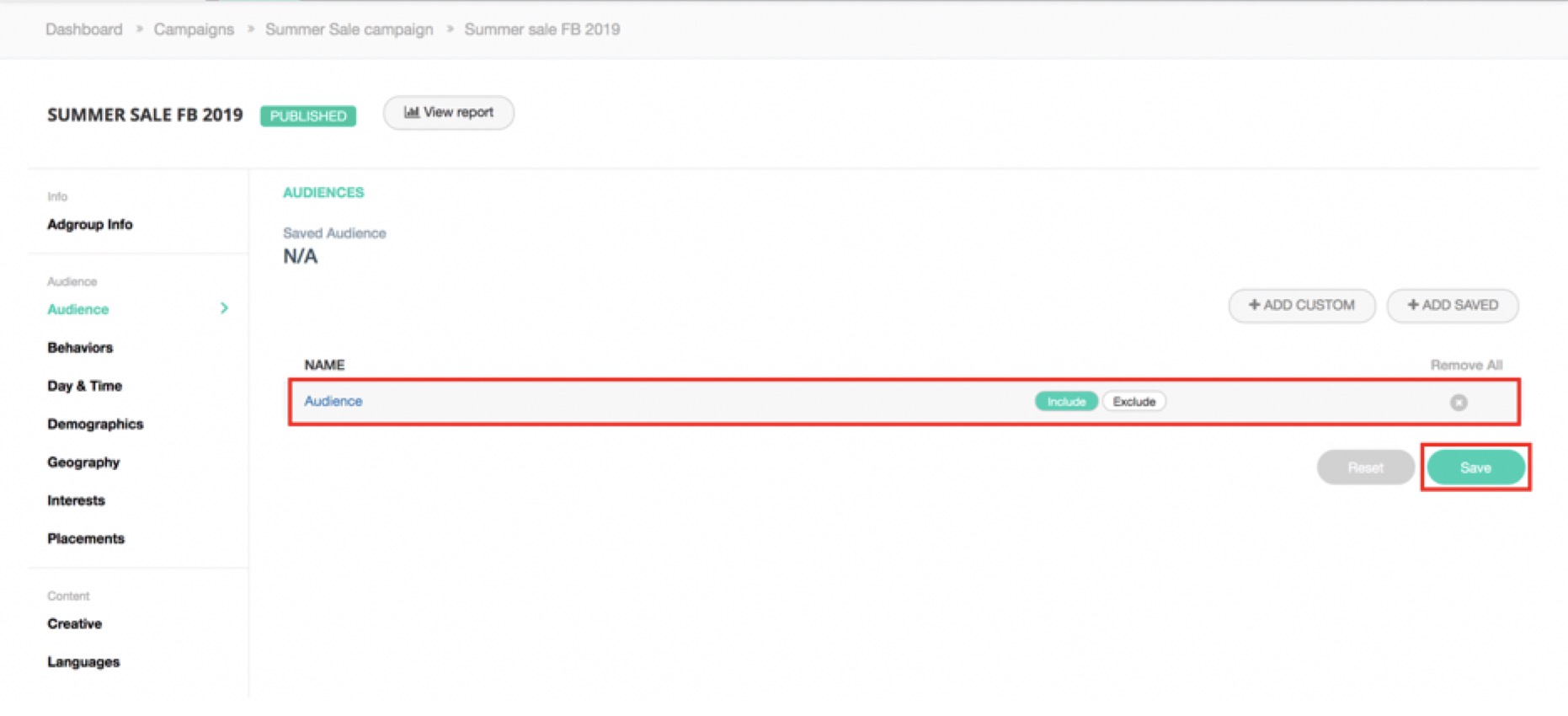The width and height of the screenshot is (1568, 716).
Task: Click Remove All link
Action: coord(1465,365)
